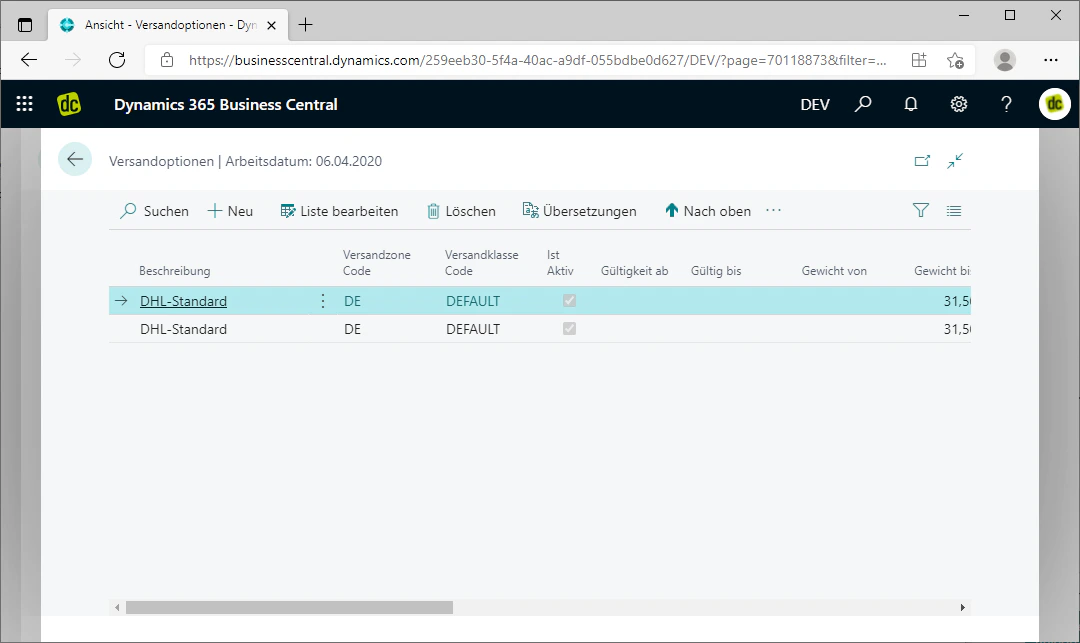
Task: Click DE cell in the second row
Action: point(352,329)
